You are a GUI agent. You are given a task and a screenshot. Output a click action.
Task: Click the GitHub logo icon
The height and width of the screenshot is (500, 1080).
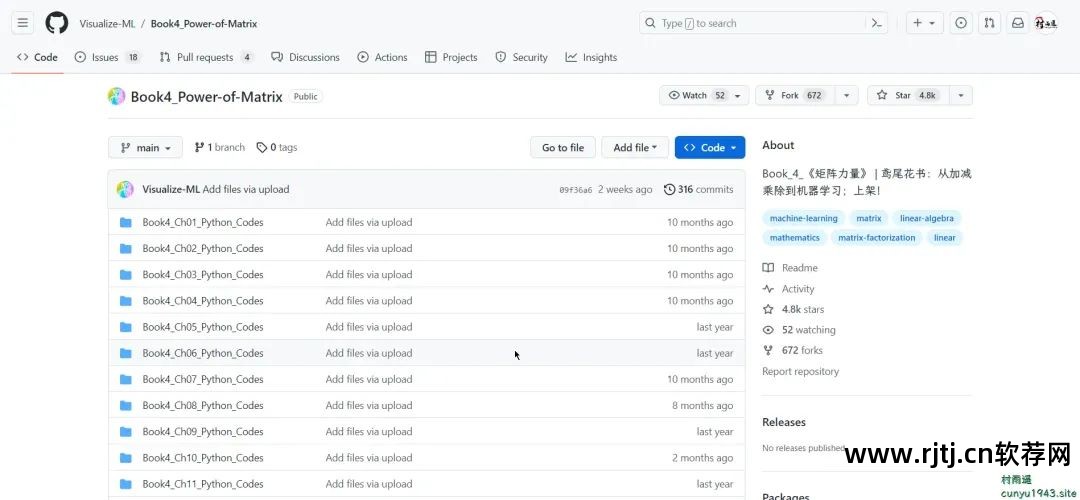coord(57,23)
